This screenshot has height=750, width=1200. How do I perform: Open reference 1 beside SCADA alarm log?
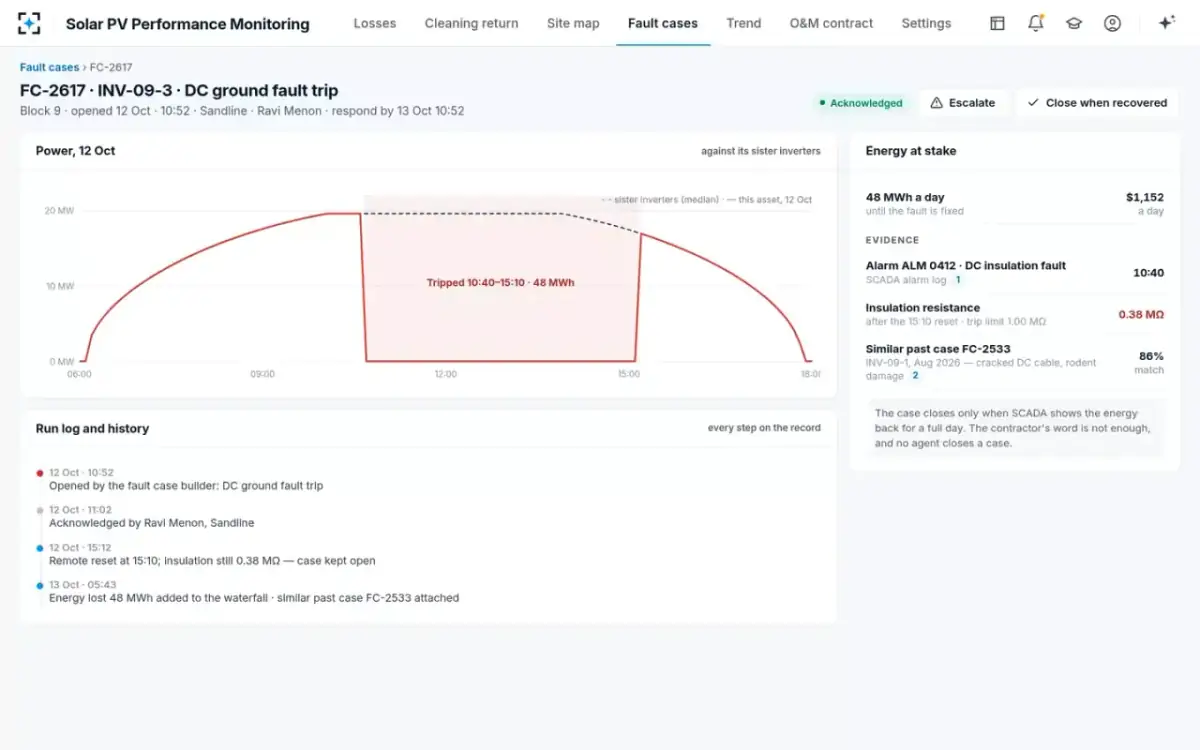(x=957, y=280)
